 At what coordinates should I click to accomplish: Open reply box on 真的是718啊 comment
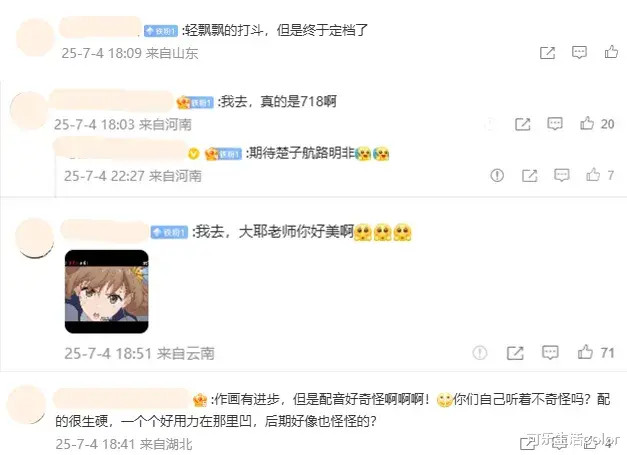pos(555,124)
